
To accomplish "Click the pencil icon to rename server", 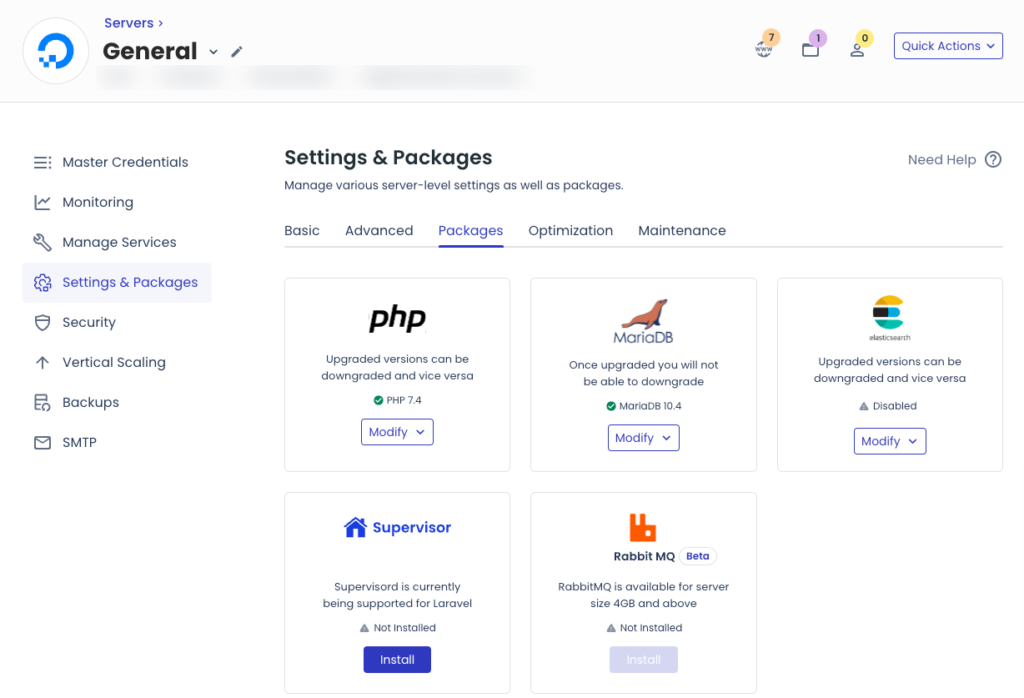I will (x=236, y=52).
